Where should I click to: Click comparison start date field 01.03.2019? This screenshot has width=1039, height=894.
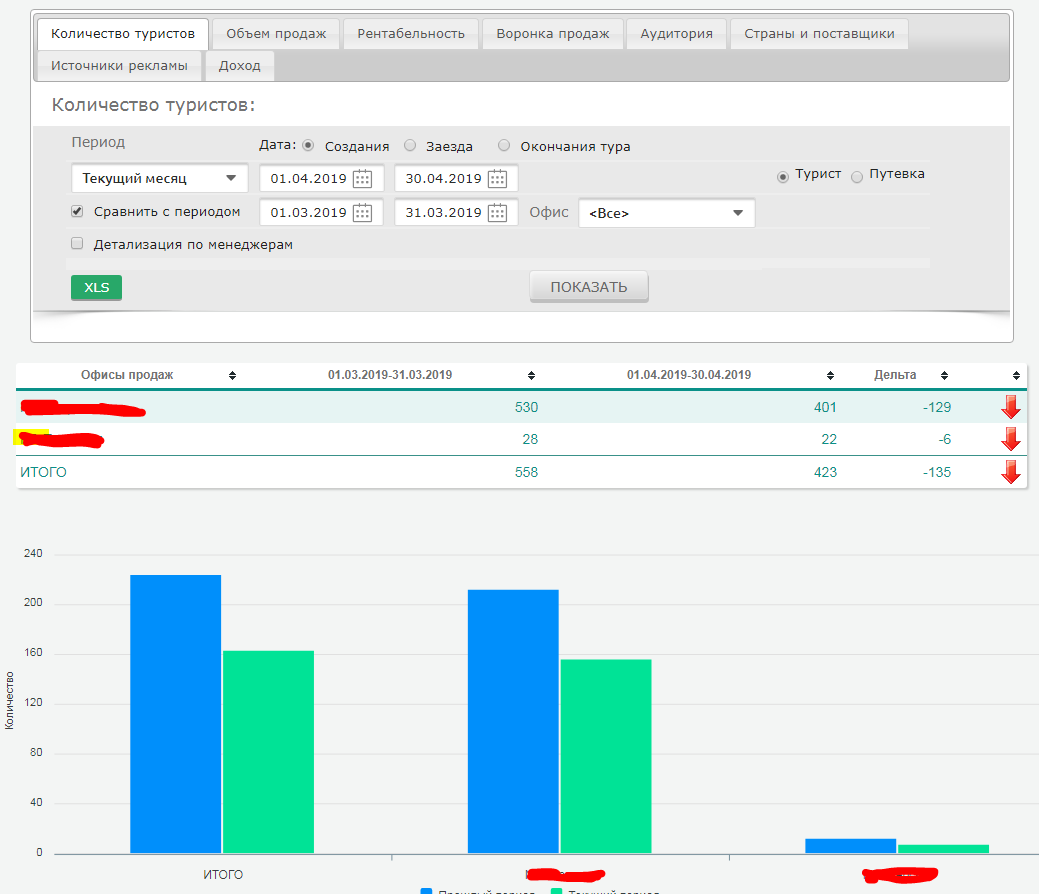pos(321,213)
